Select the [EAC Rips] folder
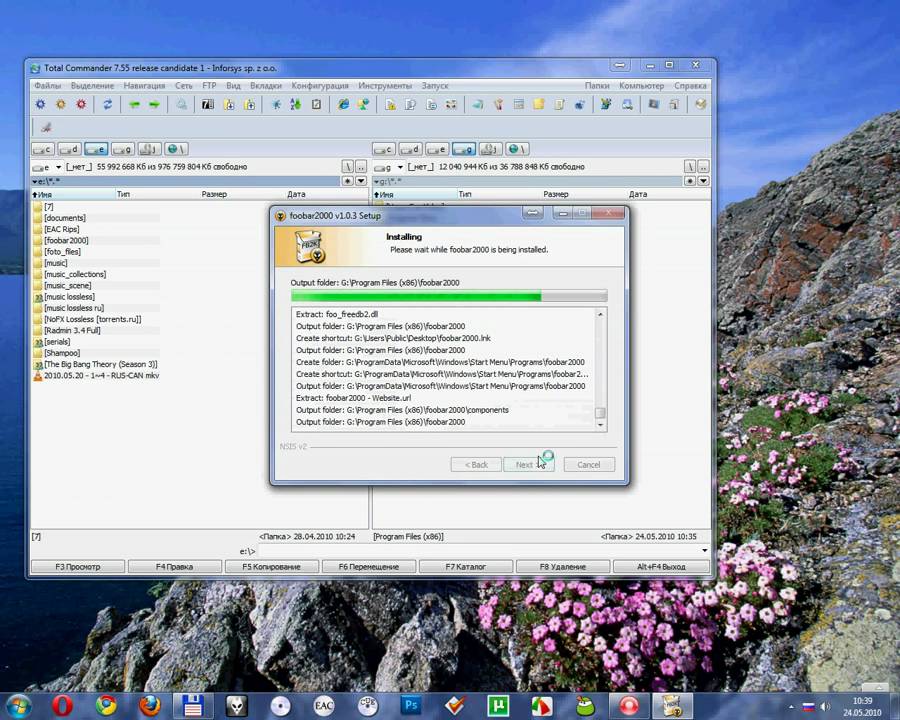 pos(61,229)
